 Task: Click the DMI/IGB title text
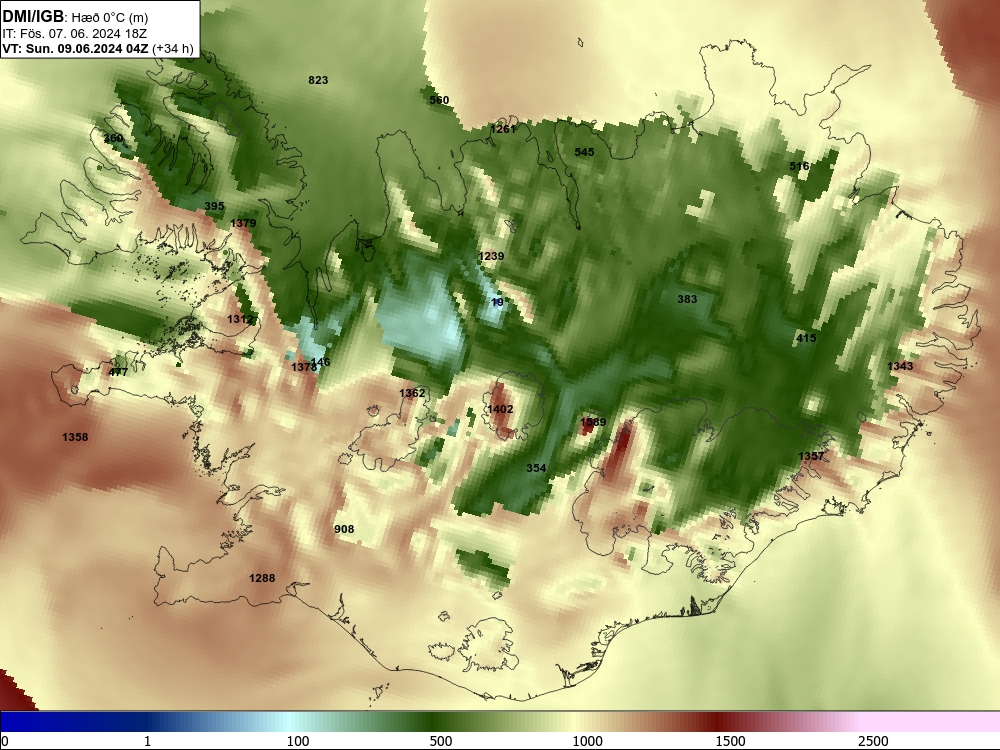pos(33,17)
